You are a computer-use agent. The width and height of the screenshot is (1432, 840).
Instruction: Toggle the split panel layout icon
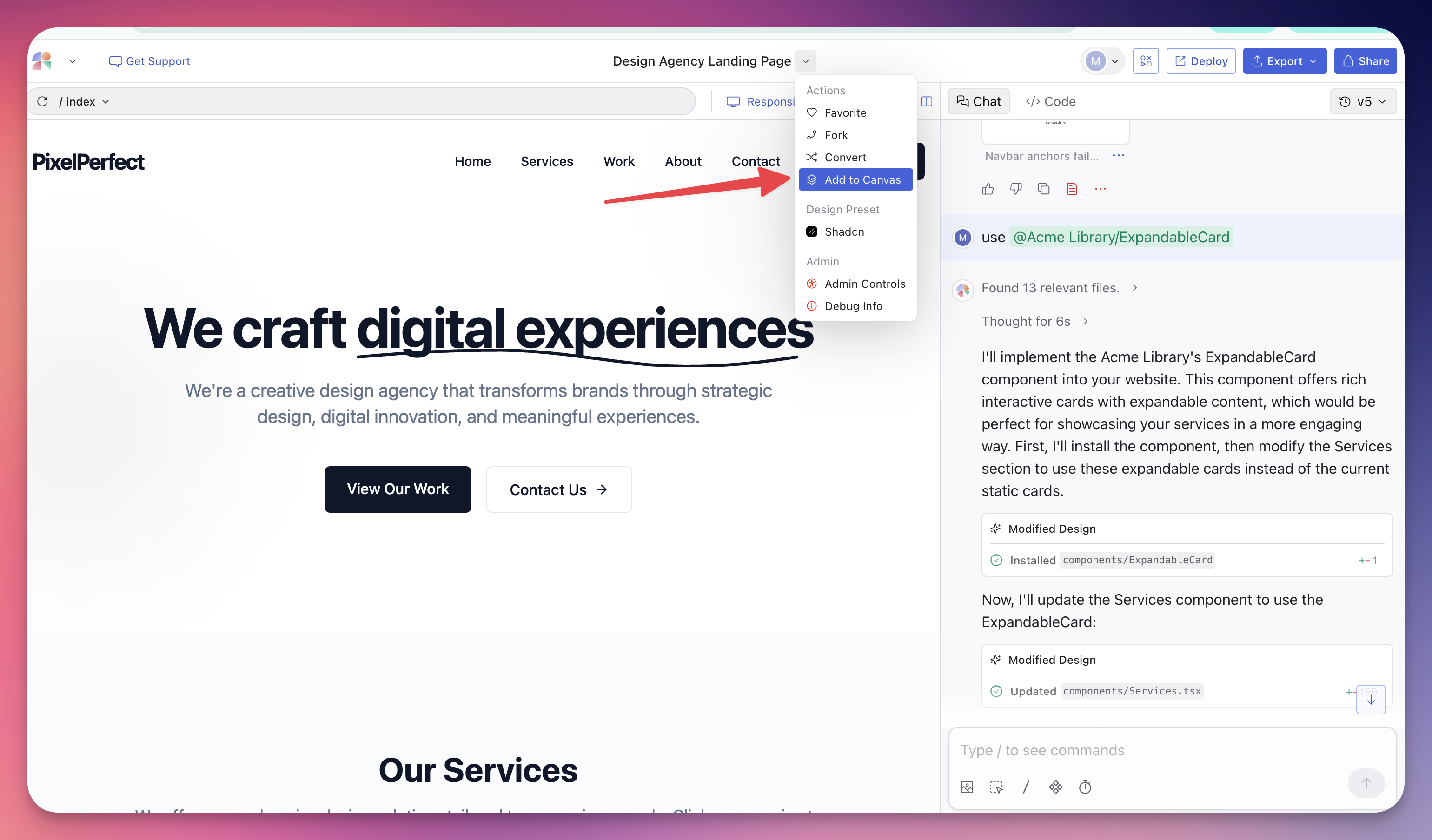(x=926, y=102)
